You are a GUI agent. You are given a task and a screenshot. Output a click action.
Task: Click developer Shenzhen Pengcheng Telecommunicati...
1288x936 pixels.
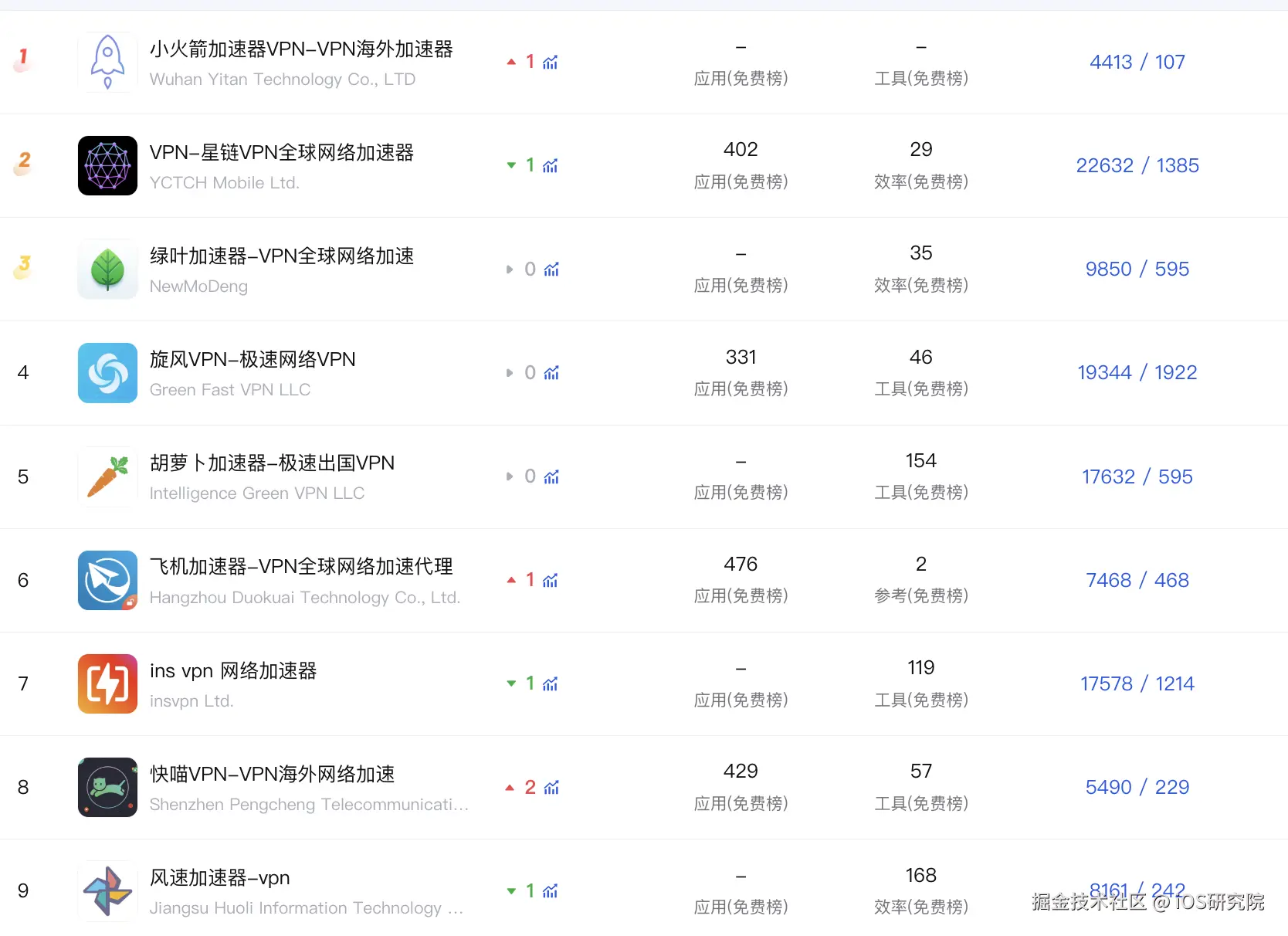click(x=309, y=804)
